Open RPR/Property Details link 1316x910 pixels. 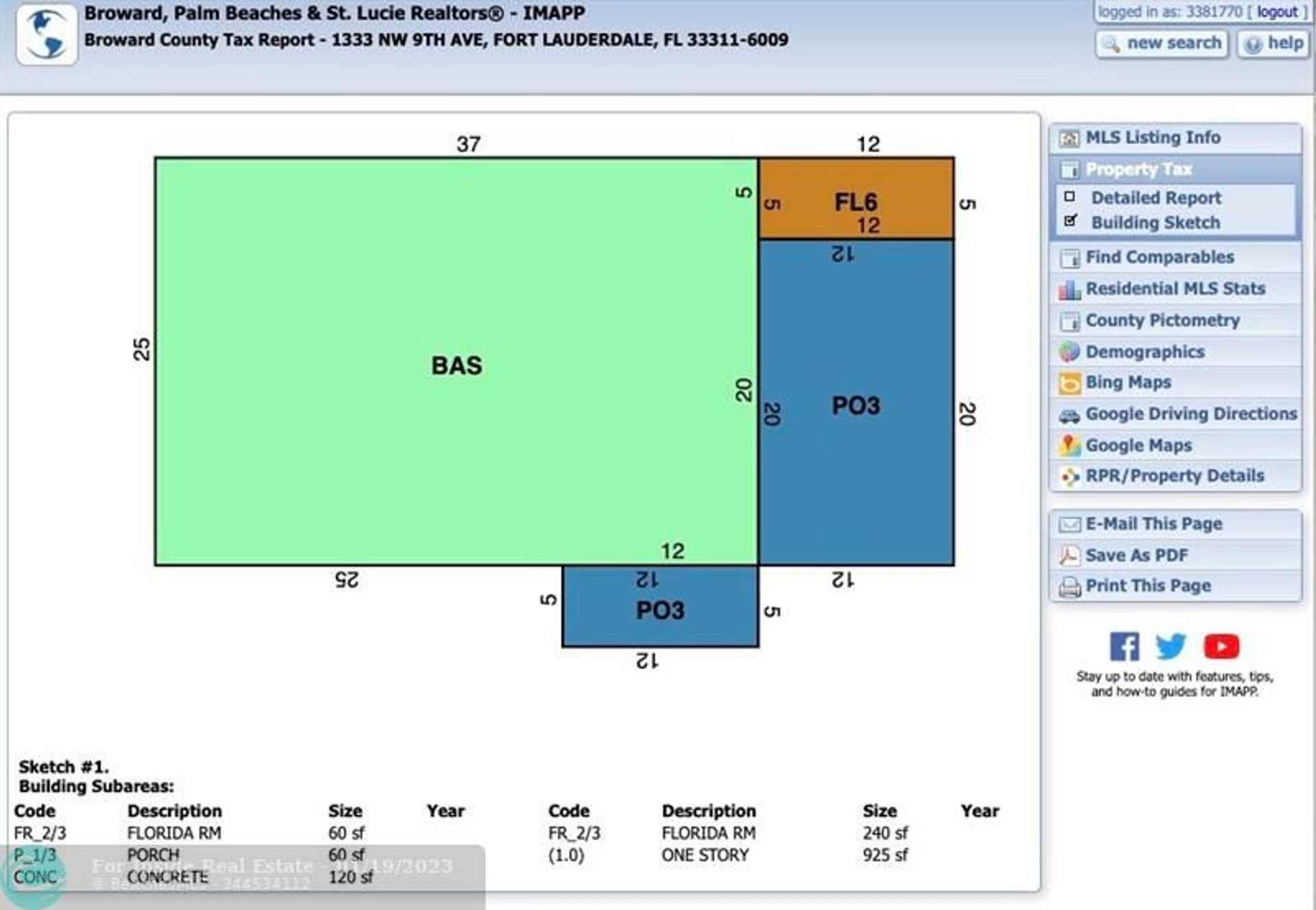(1175, 475)
